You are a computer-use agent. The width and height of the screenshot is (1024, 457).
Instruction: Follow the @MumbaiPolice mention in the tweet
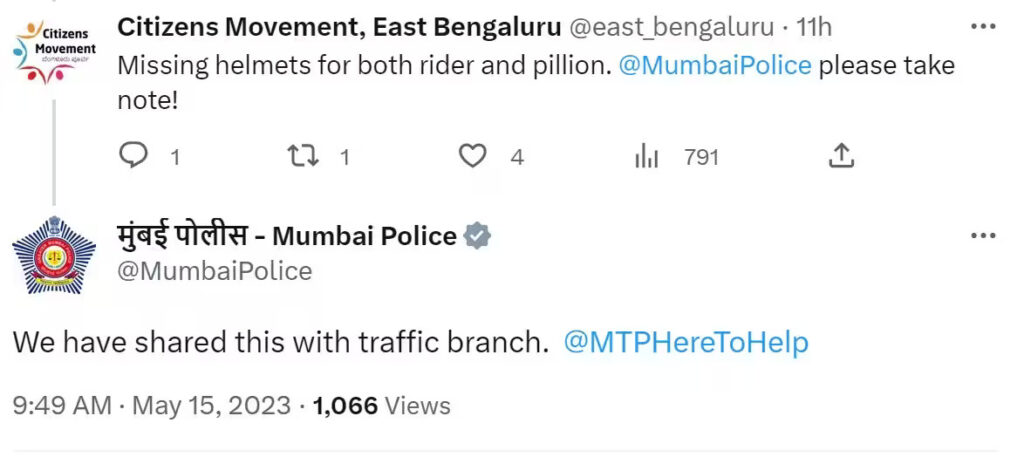(715, 66)
